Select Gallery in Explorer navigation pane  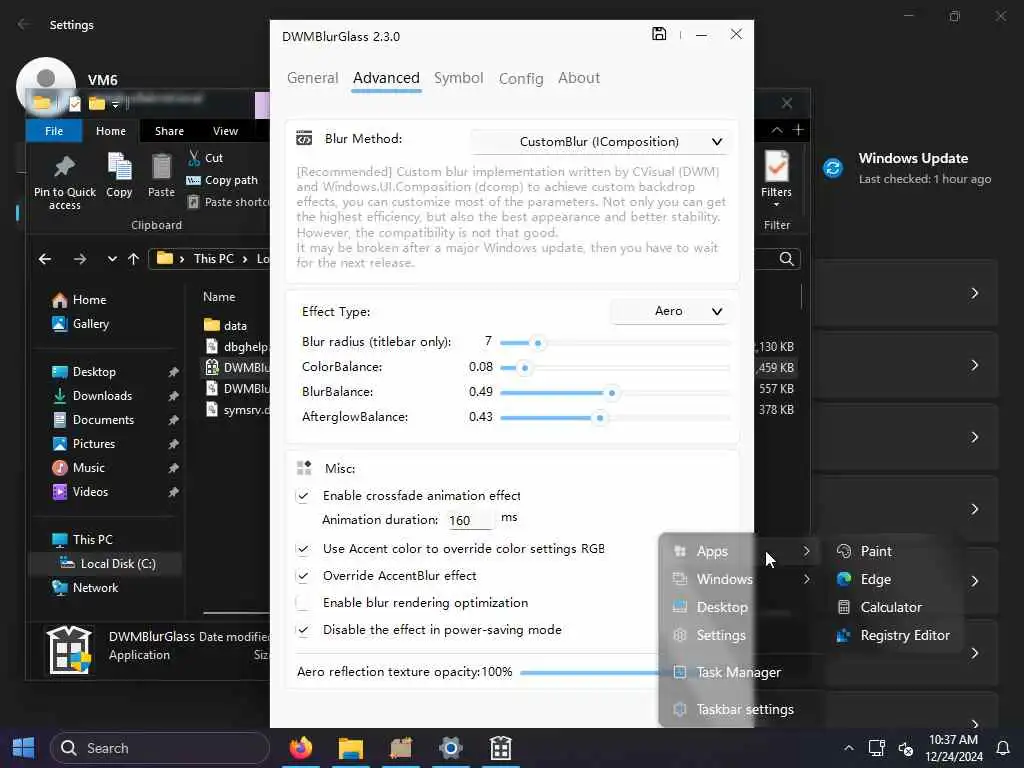click(80, 324)
